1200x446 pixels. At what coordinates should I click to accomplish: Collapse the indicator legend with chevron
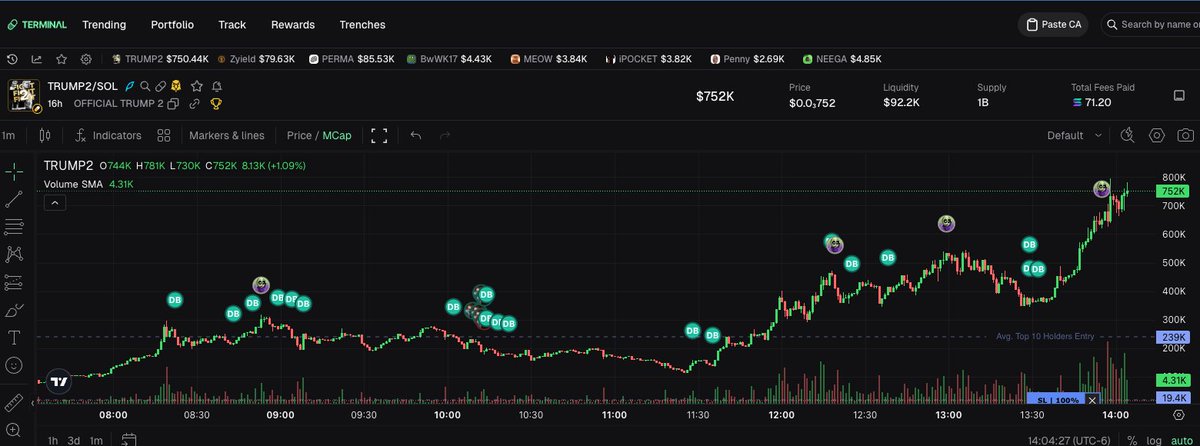pos(55,203)
